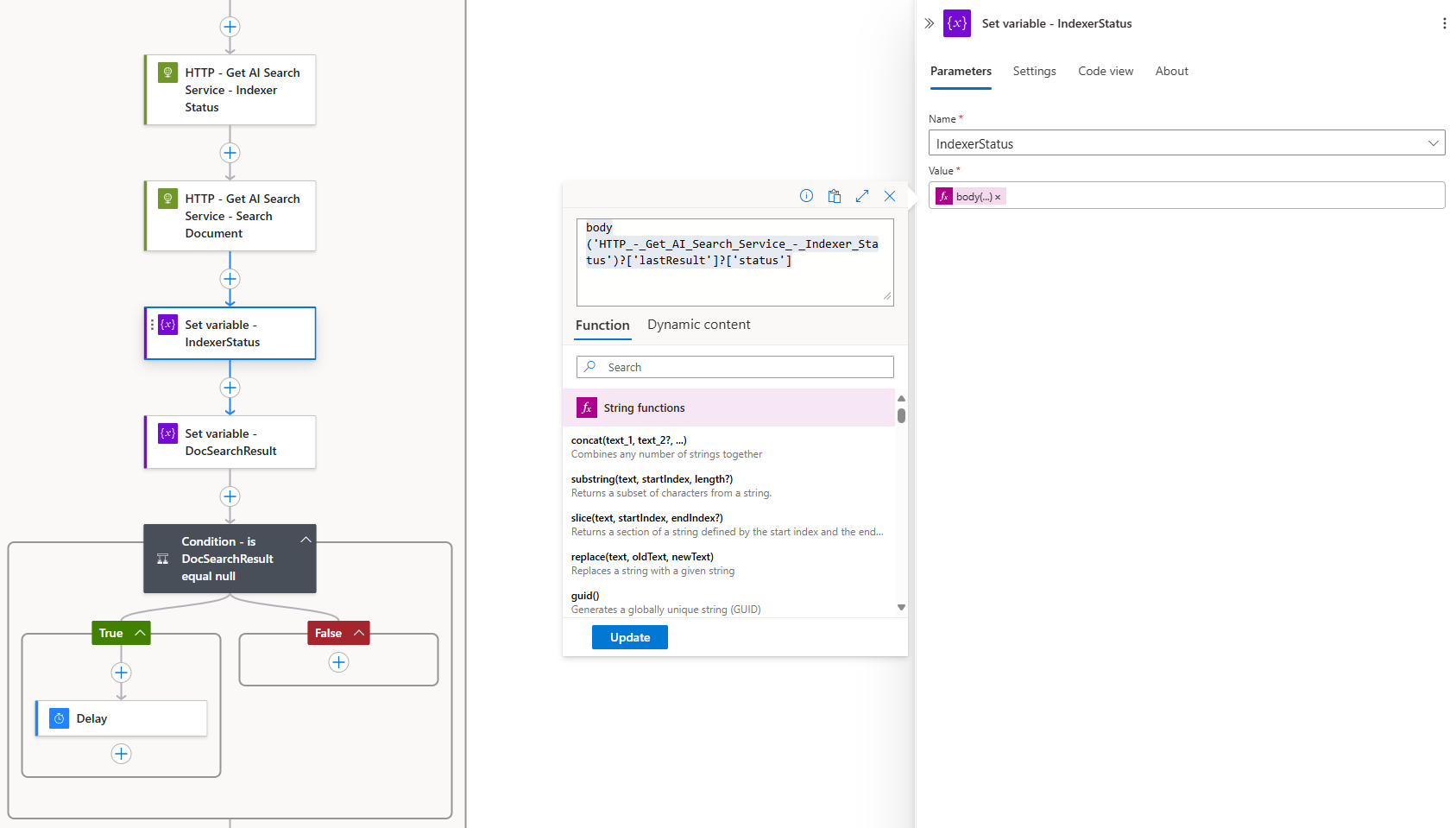Select the HTTP Get AI Search Indexer Status node
The image size is (1456, 828).
click(x=230, y=90)
